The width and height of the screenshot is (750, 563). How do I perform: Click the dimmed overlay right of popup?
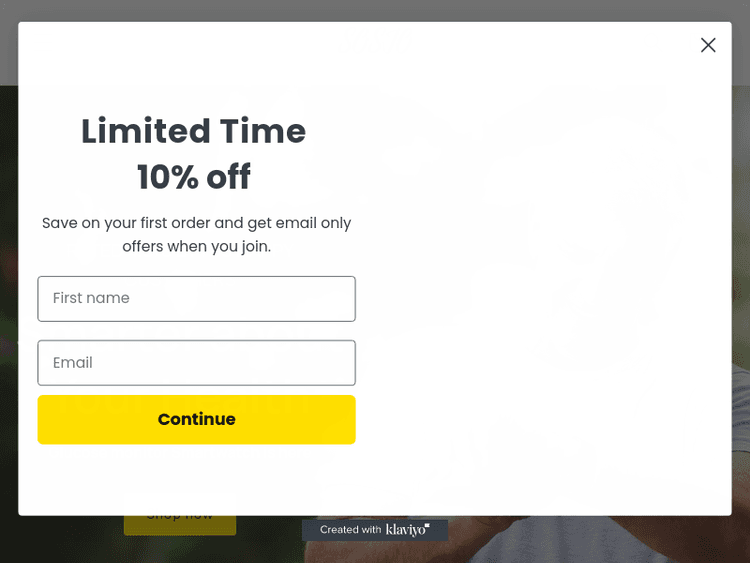741,300
